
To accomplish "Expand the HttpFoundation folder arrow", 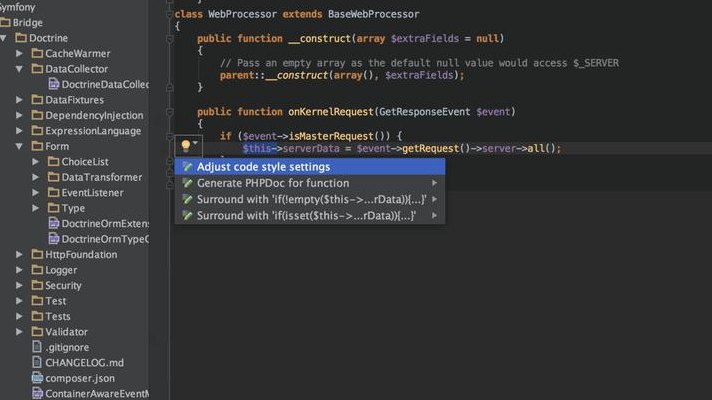I will [x=20, y=254].
